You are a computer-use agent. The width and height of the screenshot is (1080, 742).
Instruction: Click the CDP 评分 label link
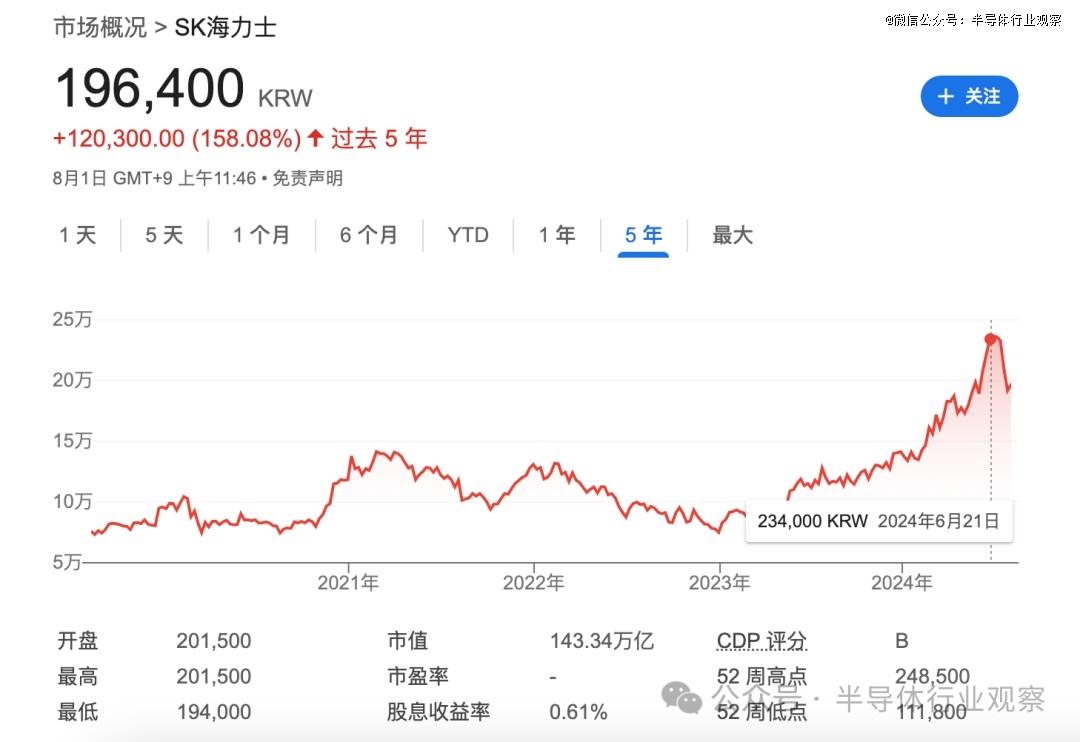point(762,641)
